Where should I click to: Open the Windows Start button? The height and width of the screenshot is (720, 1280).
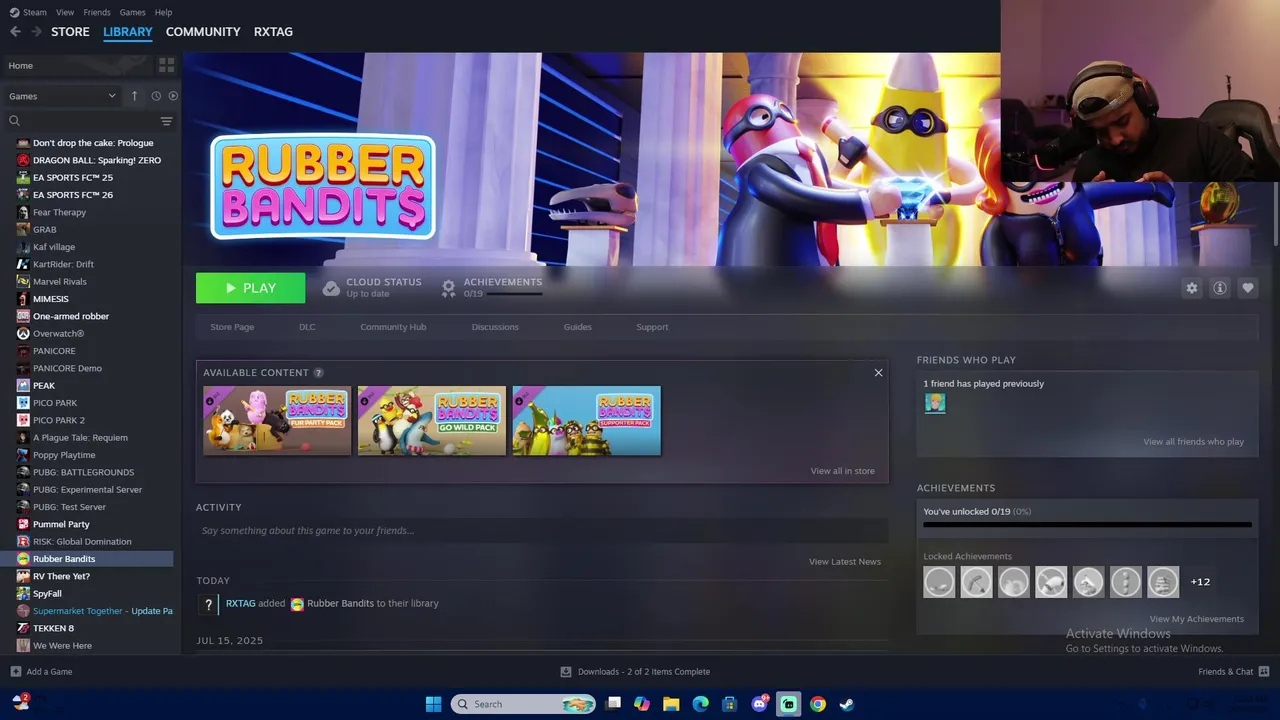[433, 704]
